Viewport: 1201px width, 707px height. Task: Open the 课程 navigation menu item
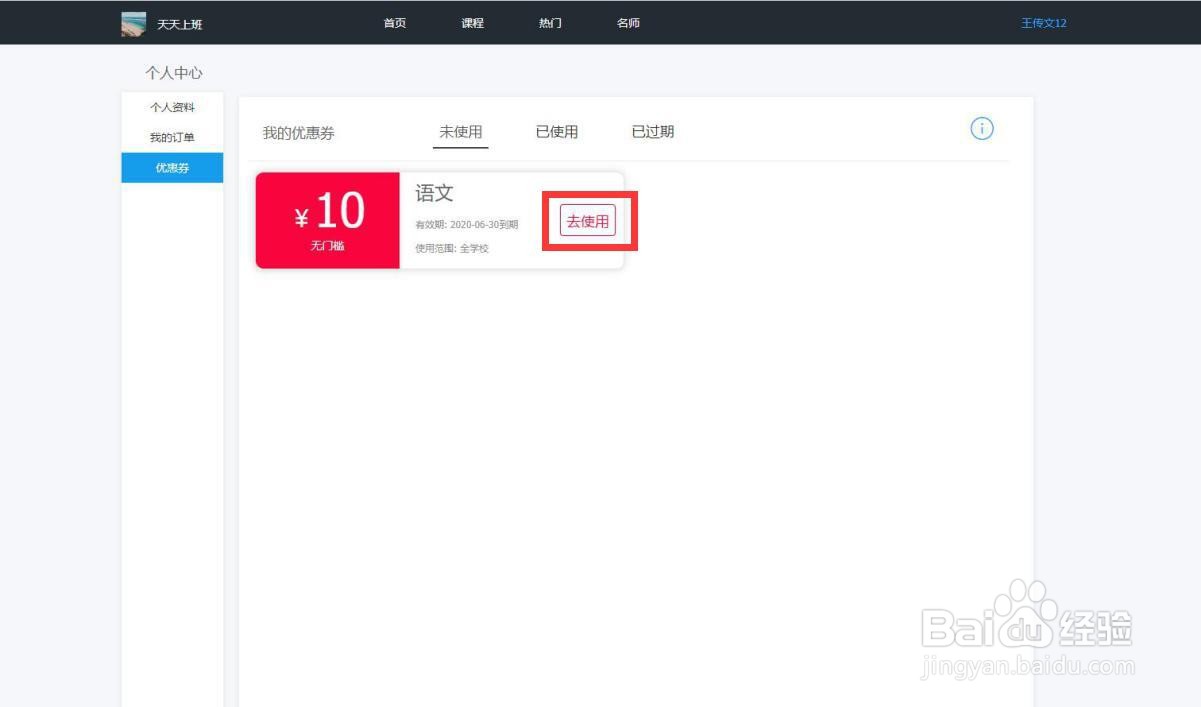pos(471,21)
